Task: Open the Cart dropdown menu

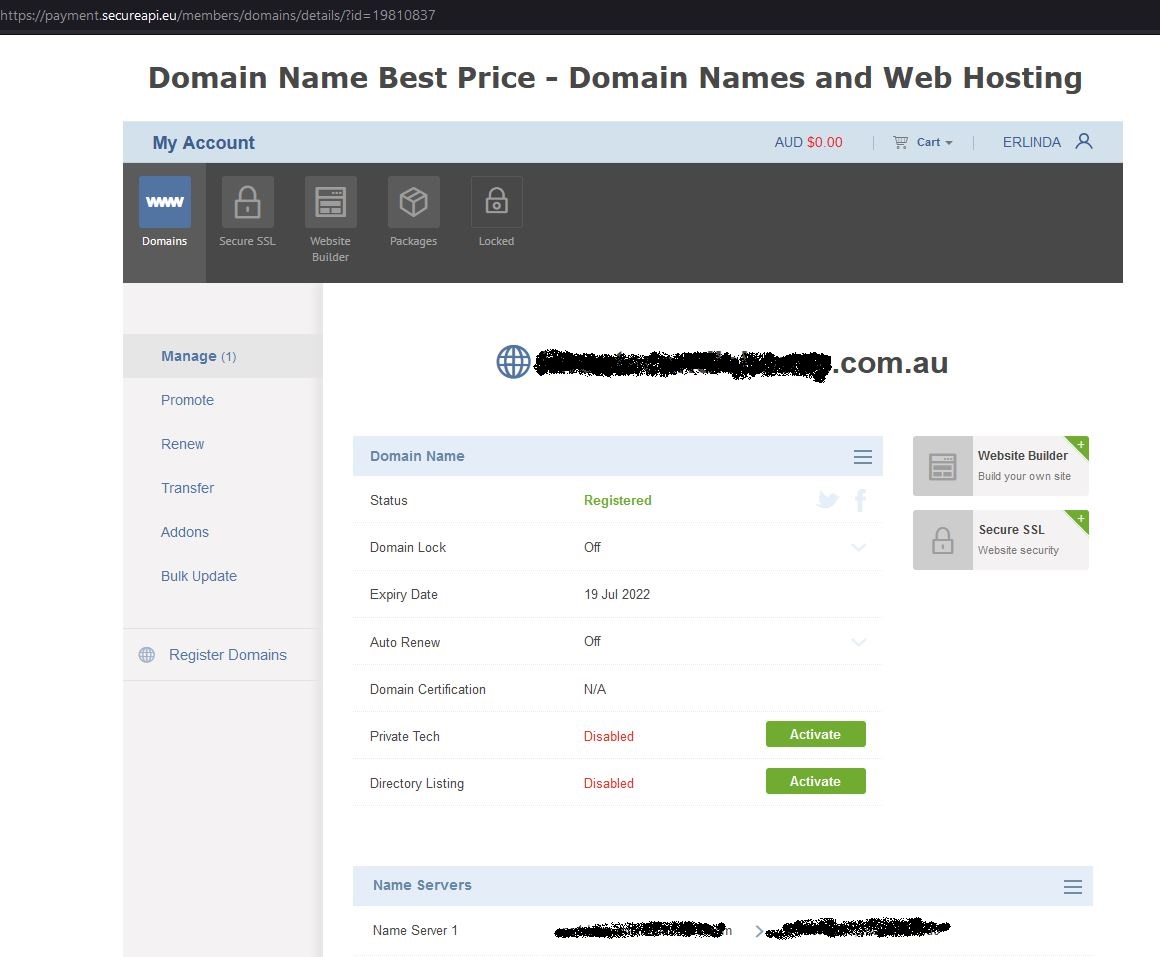Action: pyautogui.click(x=922, y=142)
